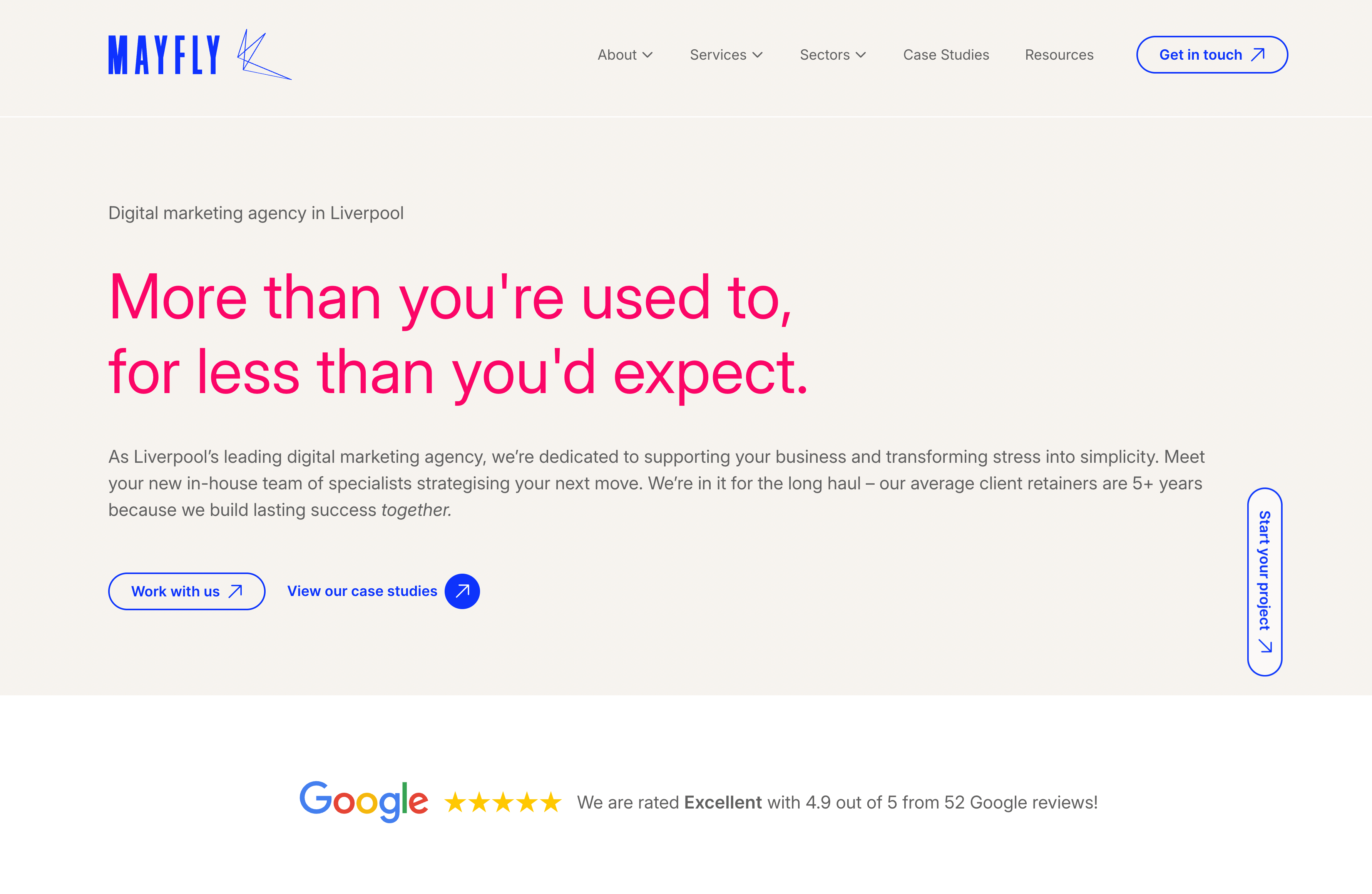Select the About label in navigation
The width and height of the screenshot is (1372, 894).
click(x=617, y=55)
